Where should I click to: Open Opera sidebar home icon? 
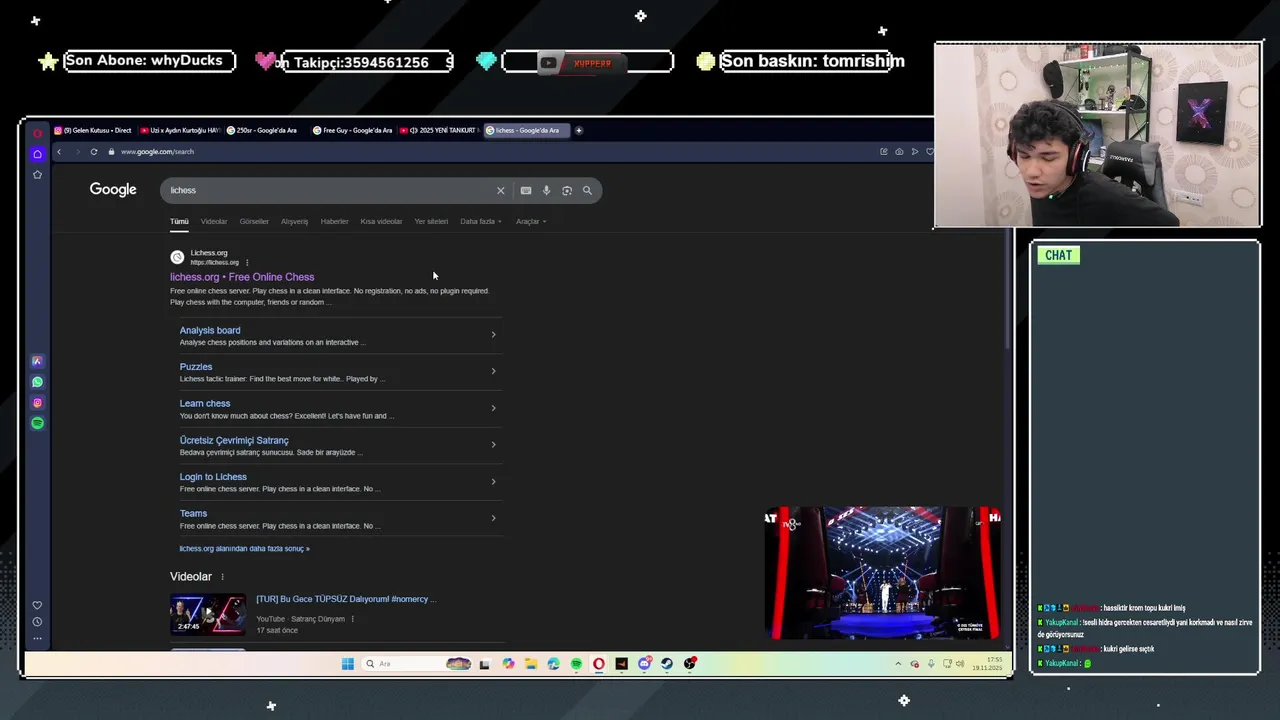coord(37,154)
